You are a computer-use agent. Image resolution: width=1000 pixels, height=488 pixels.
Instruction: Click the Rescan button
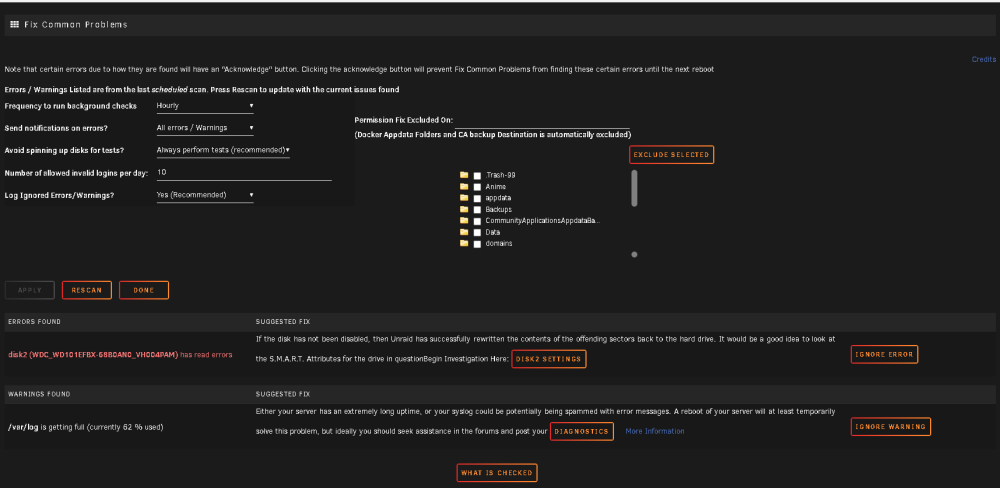[x=87, y=290]
